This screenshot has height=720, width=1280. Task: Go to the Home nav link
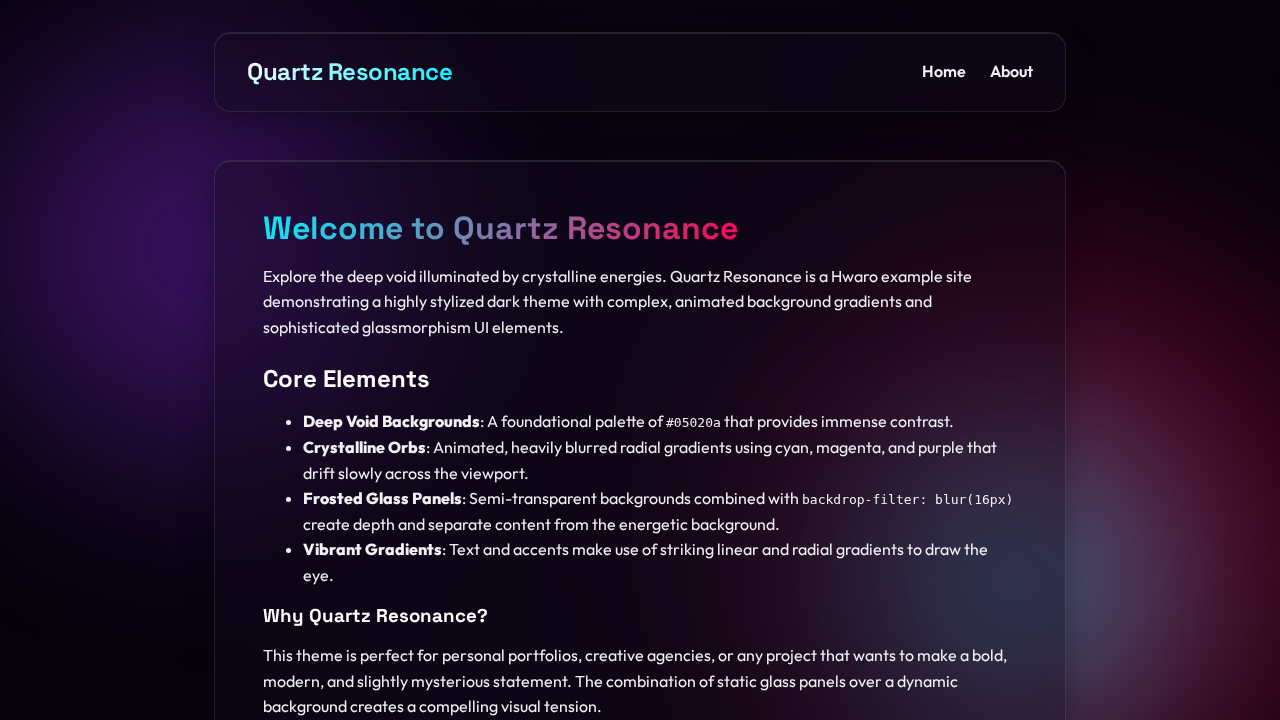[943, 72]
